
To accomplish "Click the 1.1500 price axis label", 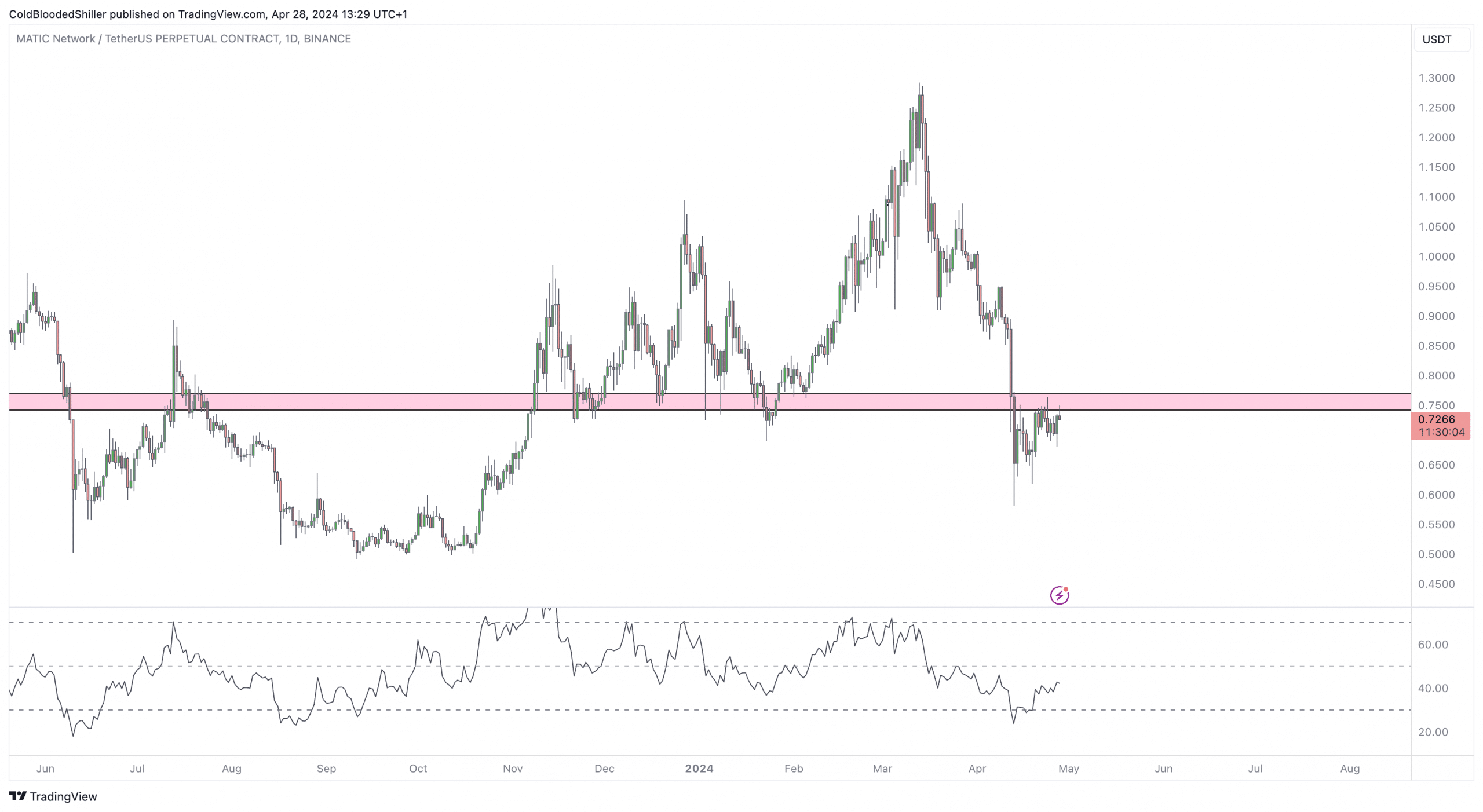I will point(1436,167).
